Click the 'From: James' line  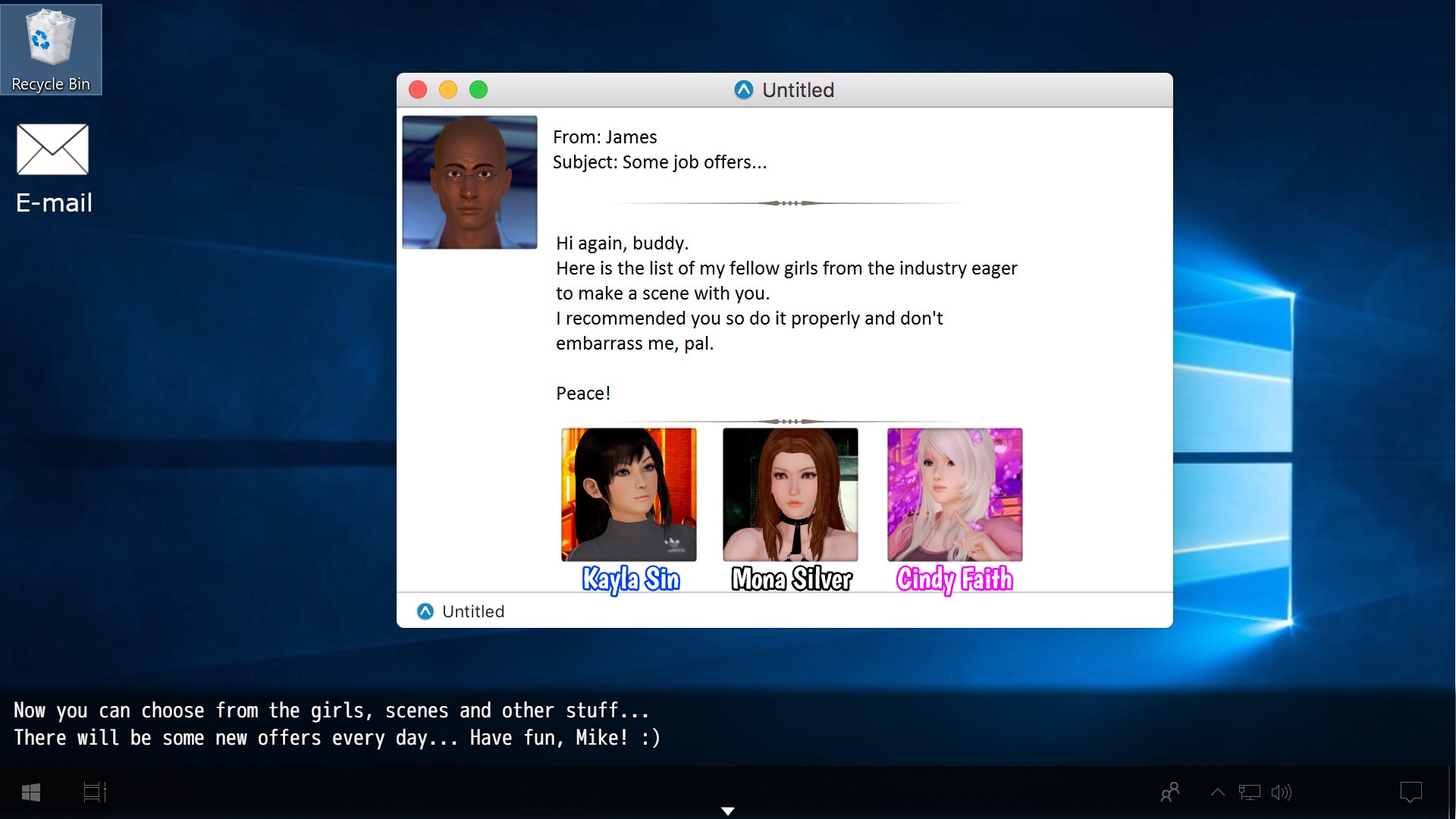[605, 137]
